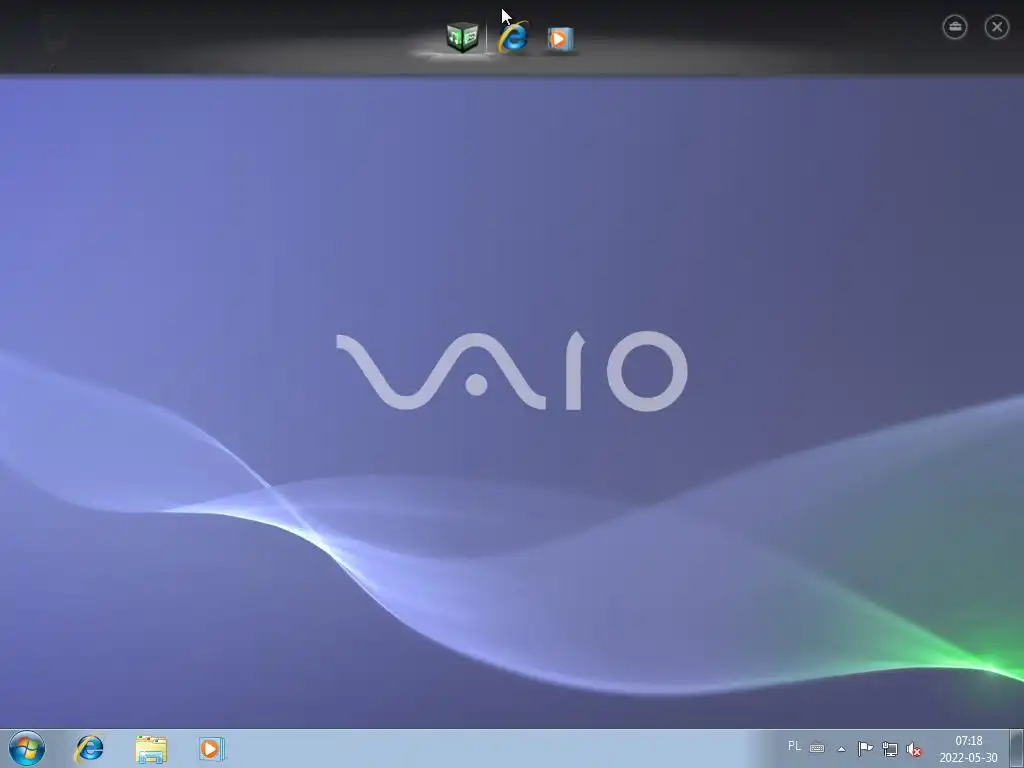
Task: Show hidden tray icons arrow
Action: pos(842,749)
